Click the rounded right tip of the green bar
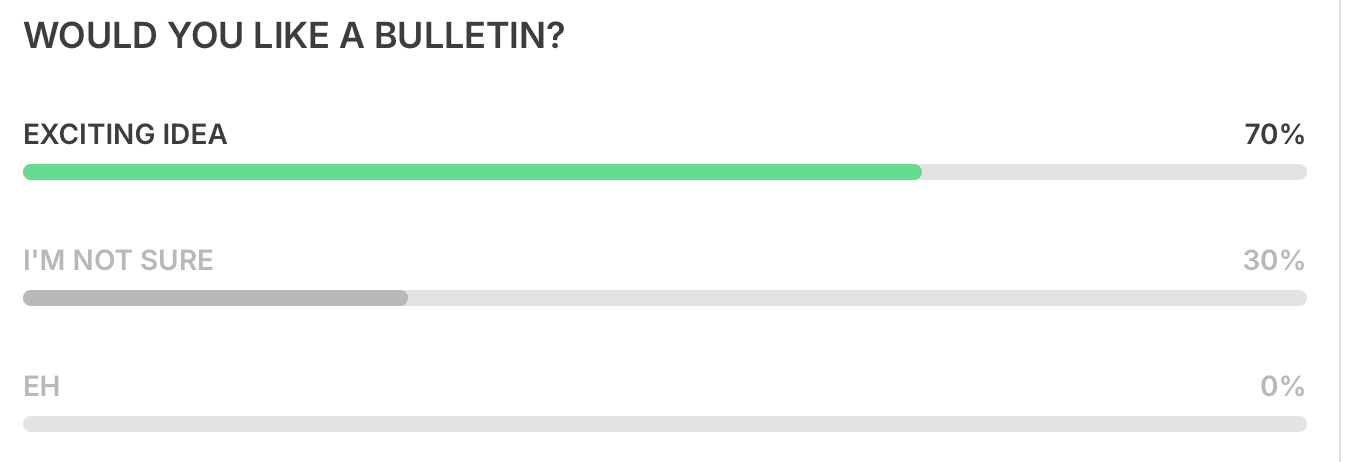This screenshot has width=1352, height=462. click(x=915, y=172)
